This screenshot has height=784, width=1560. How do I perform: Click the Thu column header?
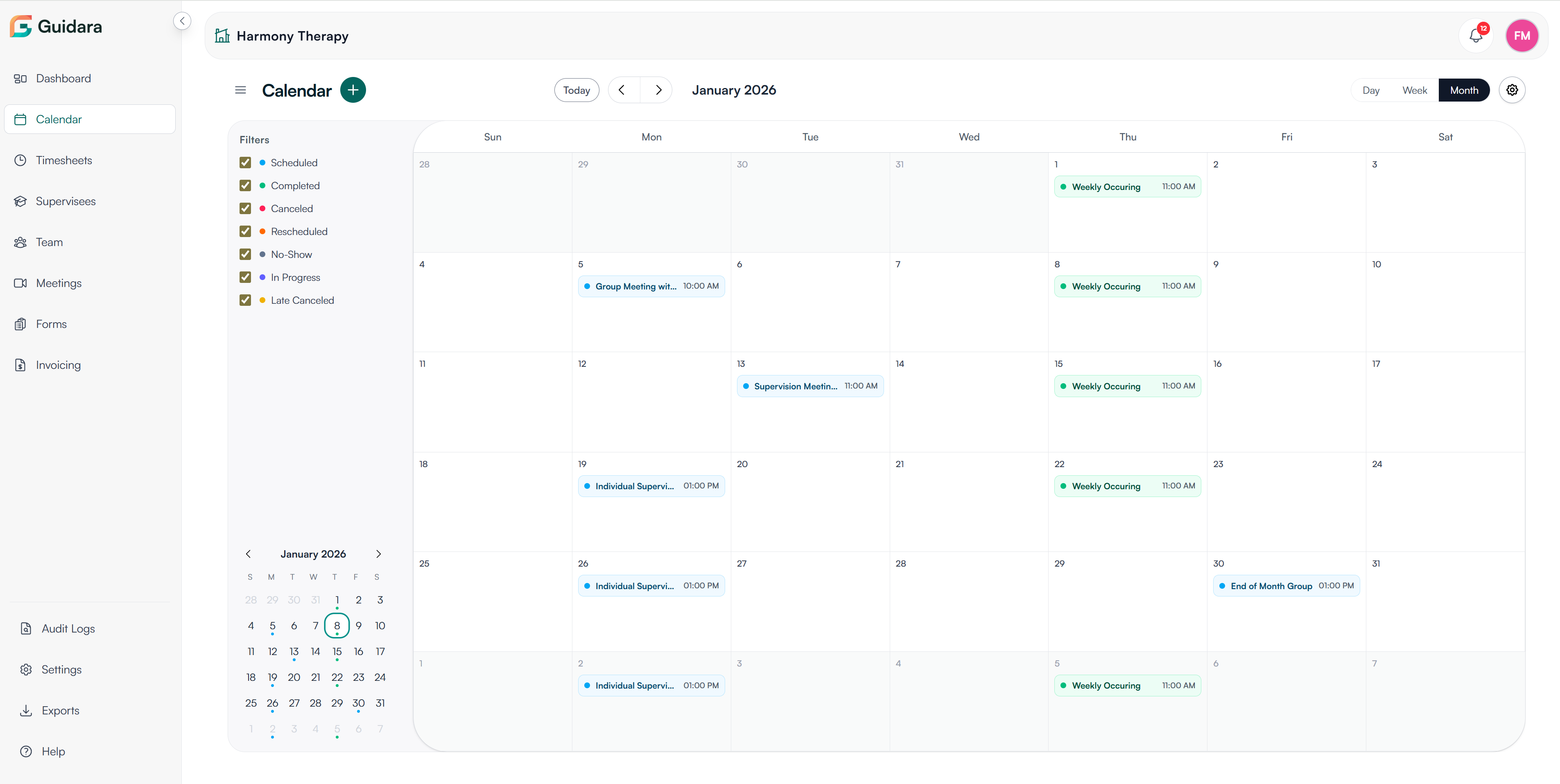[1128, 137]
